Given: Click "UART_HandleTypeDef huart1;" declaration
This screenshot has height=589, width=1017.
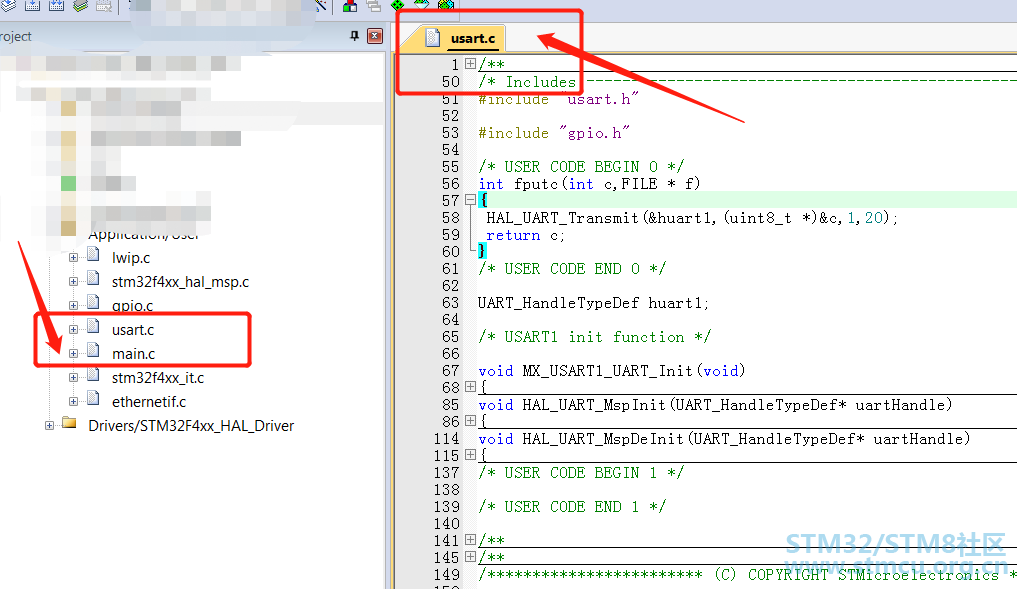Looking at the screenshot, I should point(593,303).
